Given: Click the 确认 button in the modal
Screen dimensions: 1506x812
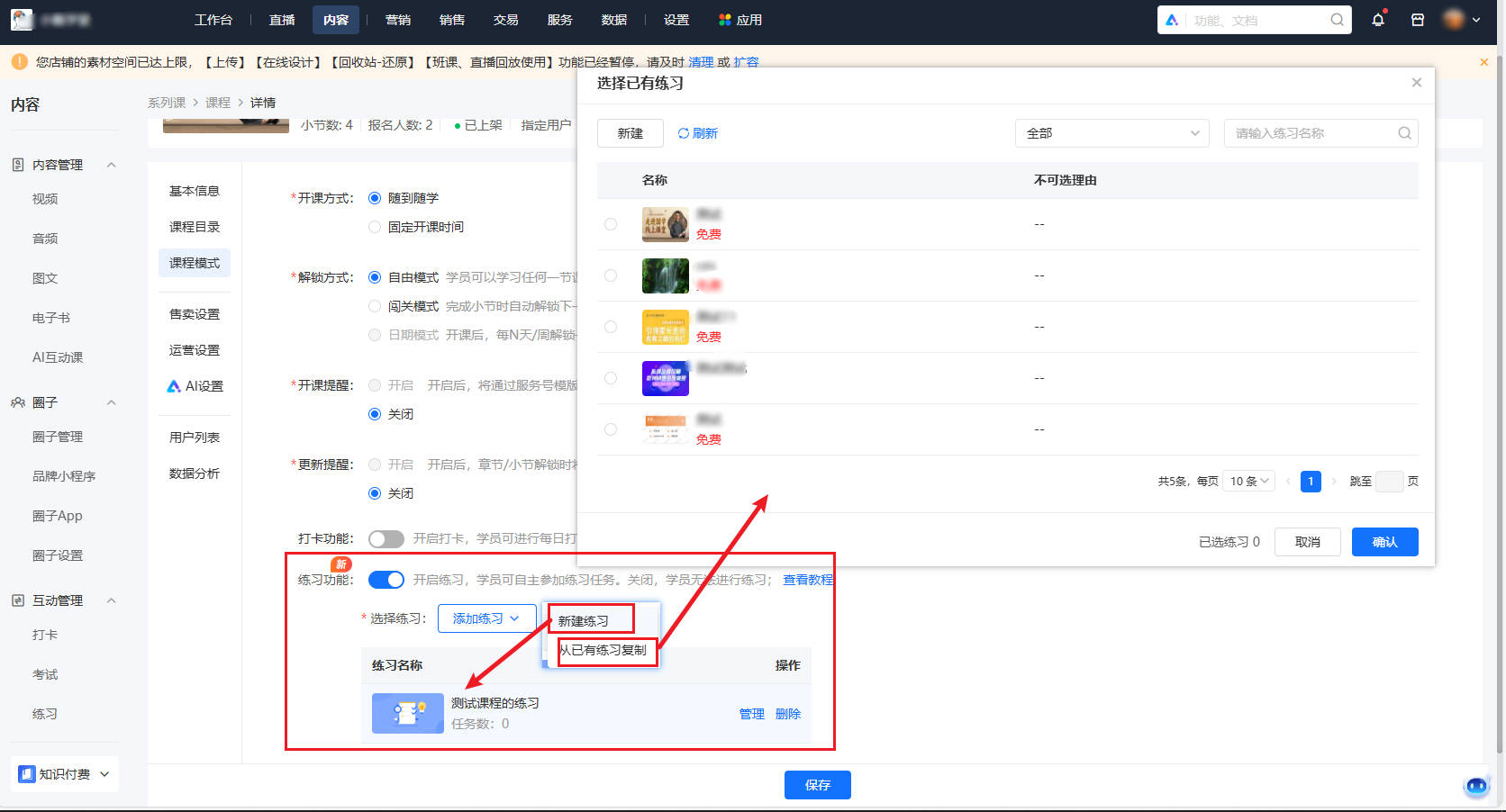Looking at the screenshot, I should [1384, 541].
